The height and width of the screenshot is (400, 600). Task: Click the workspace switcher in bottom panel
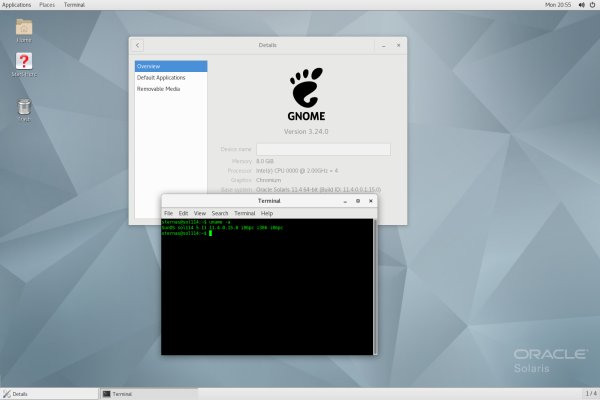pos(590,393)
